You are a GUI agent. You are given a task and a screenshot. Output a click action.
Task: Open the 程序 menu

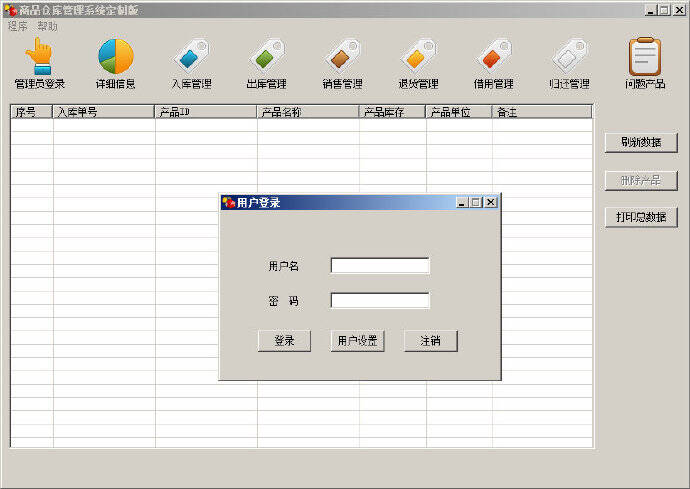pyautogui.click(x=18, y=27)
